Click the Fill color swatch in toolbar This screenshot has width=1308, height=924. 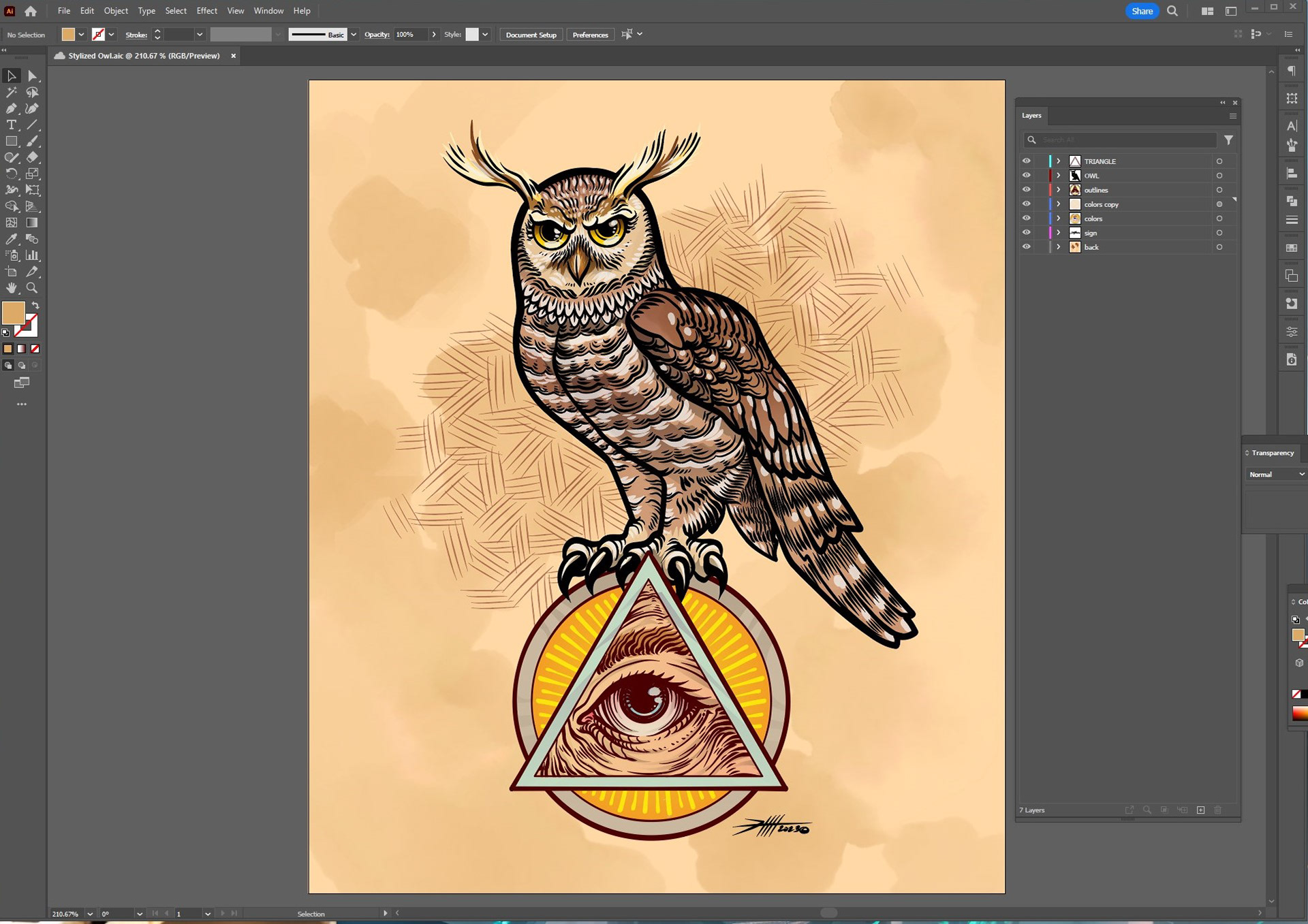pos(13,313)
